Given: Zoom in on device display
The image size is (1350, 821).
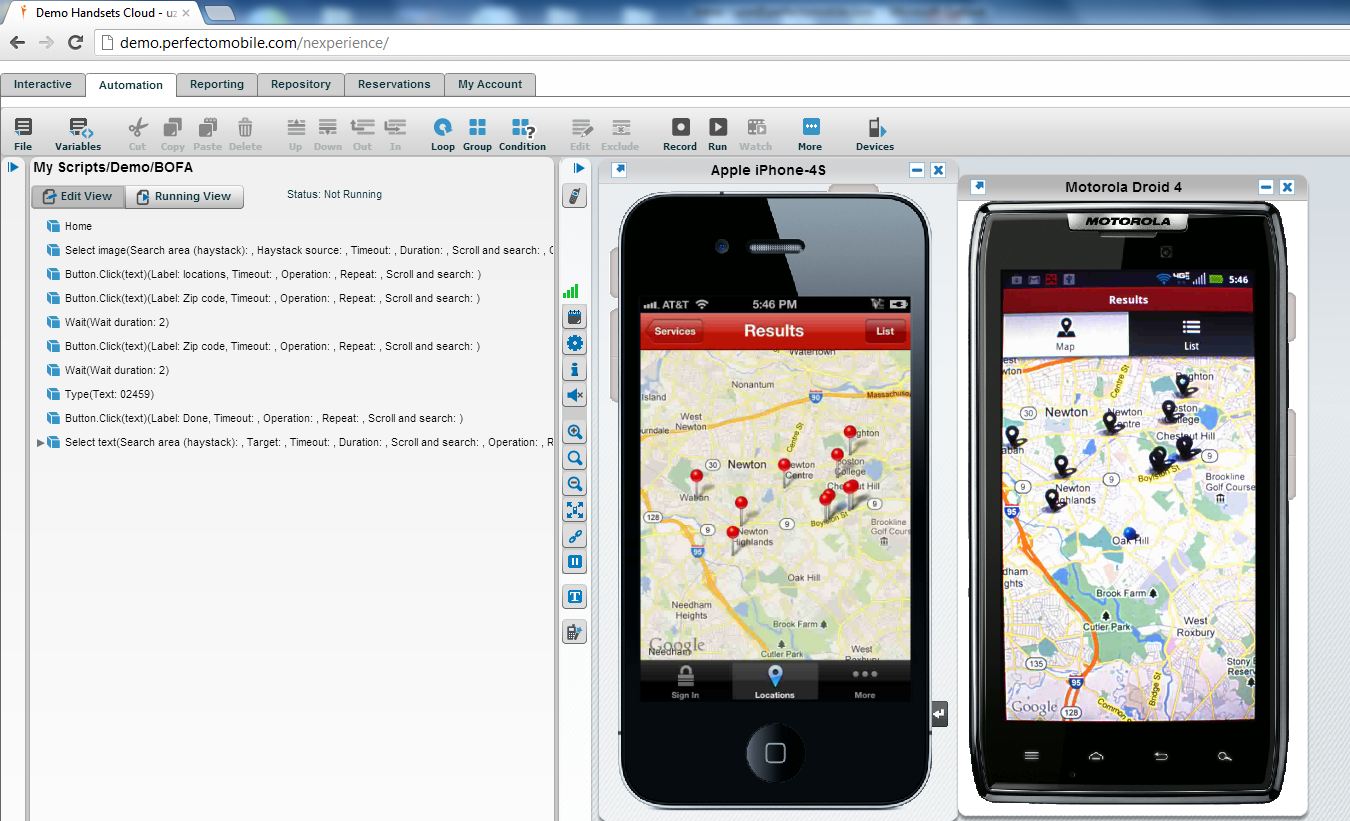Looking at the screenshot, I should click(x=575, y=432).
